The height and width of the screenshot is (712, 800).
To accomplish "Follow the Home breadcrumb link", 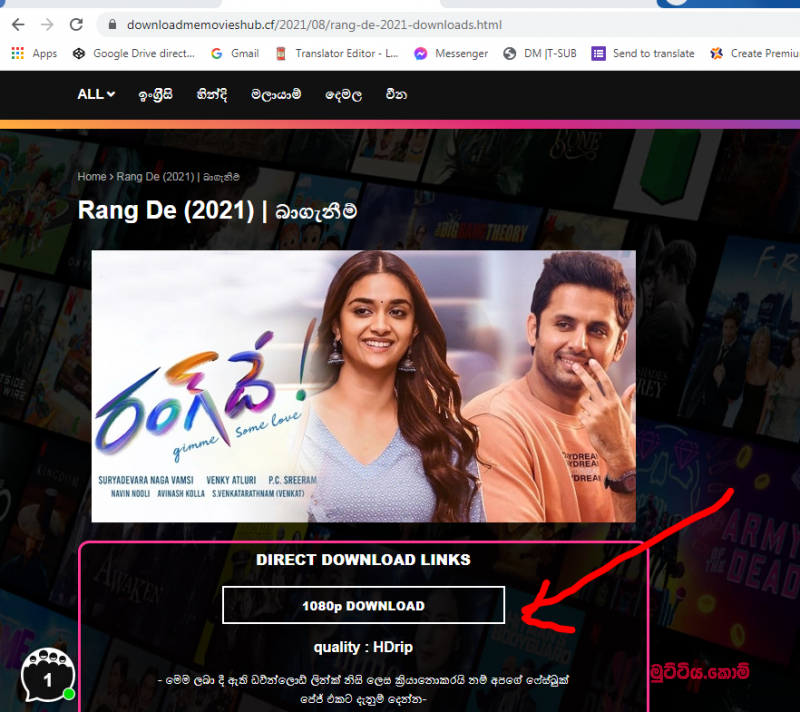I will click(x=92, y=176).
